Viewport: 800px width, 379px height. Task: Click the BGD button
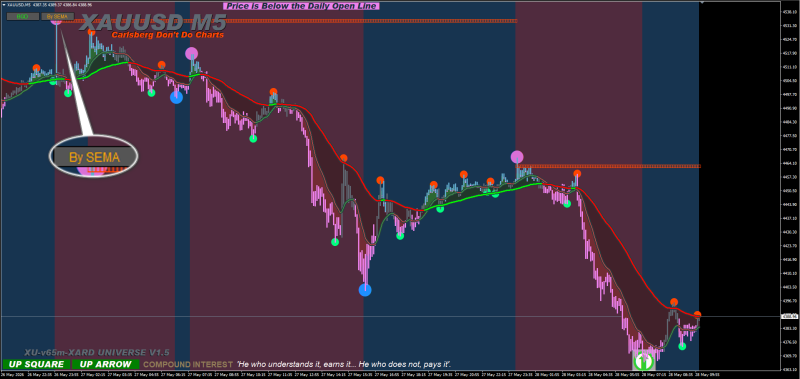[22, 16]
